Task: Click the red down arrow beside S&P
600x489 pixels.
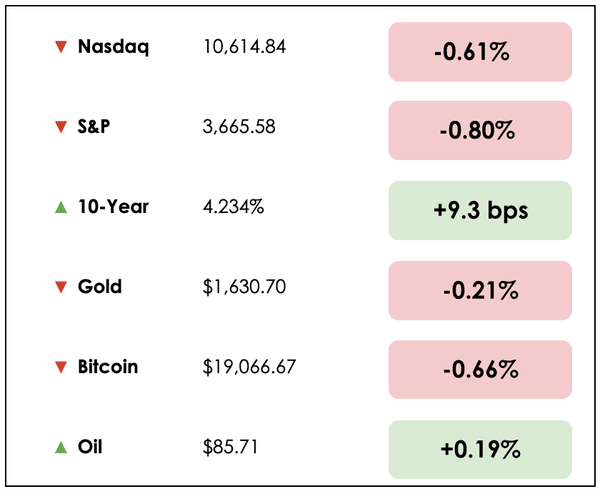Action: 61,127
